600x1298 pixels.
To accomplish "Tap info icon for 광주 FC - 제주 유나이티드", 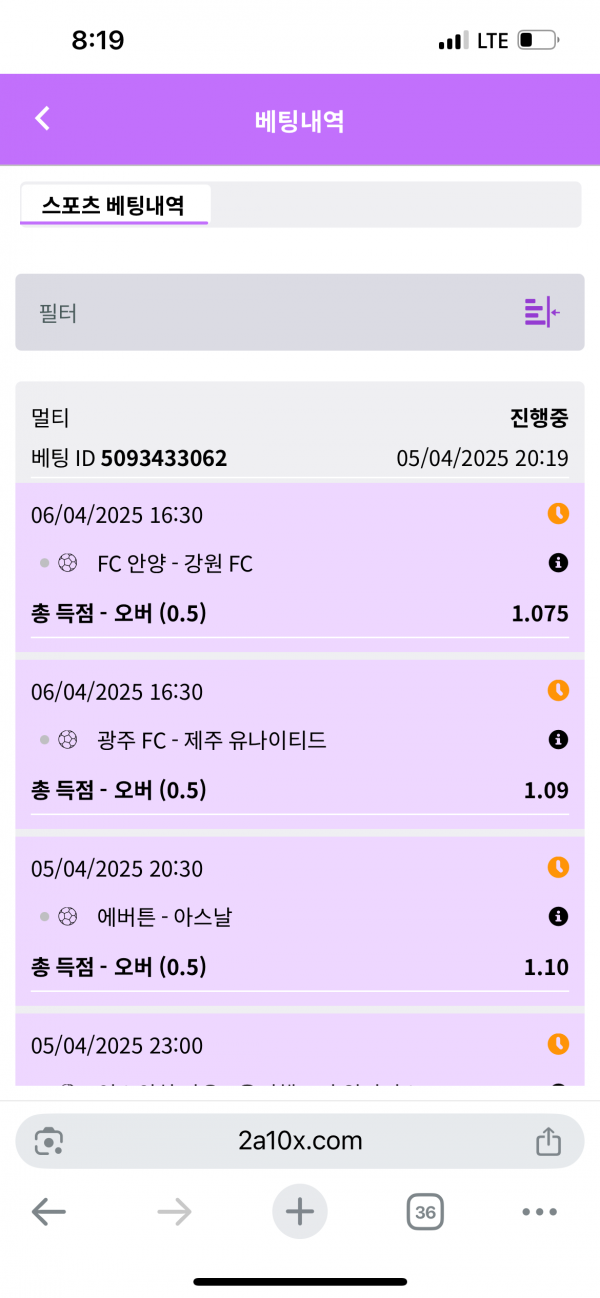I will (558, 740).
